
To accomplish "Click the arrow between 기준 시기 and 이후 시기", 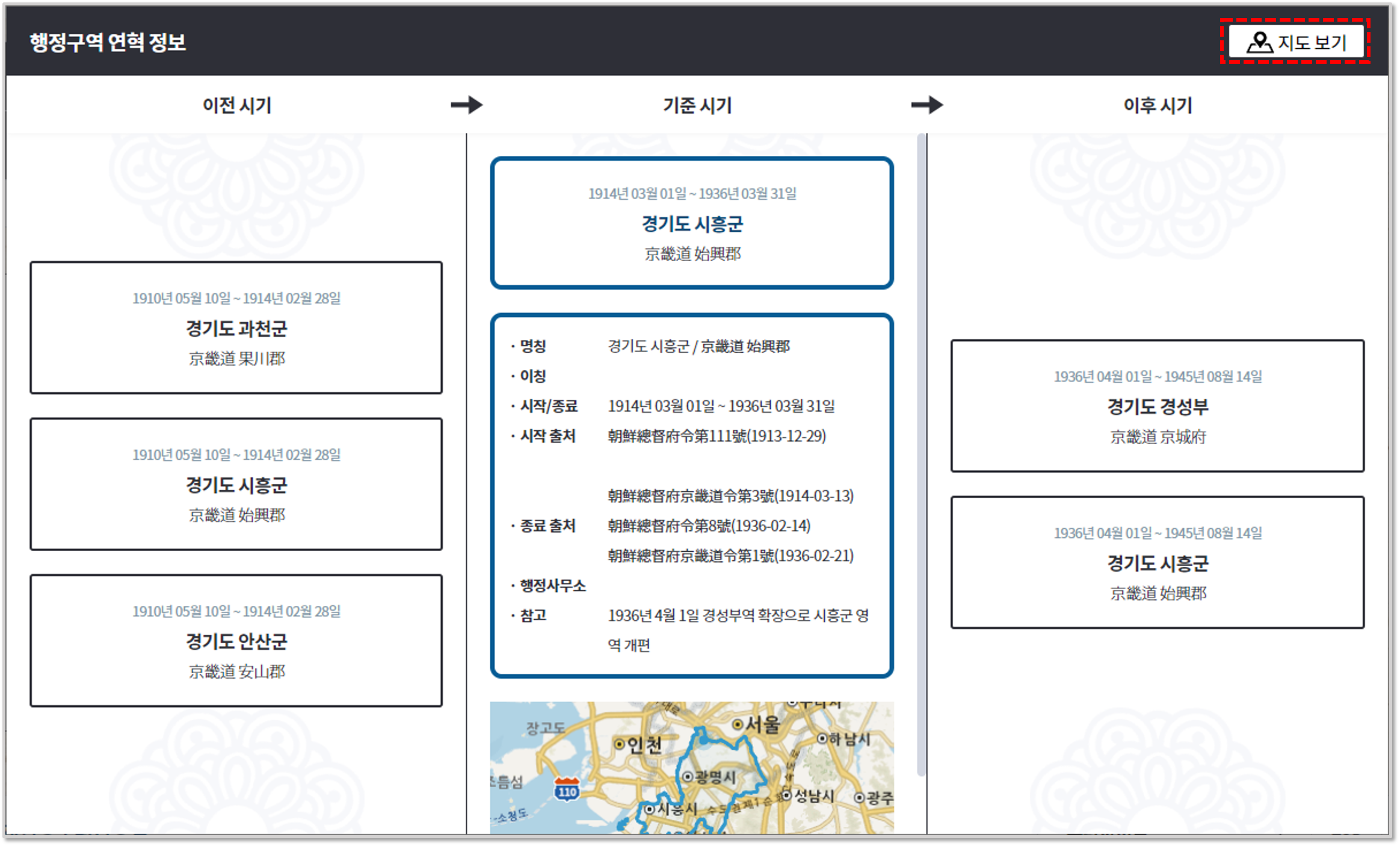I will point(927,105).
